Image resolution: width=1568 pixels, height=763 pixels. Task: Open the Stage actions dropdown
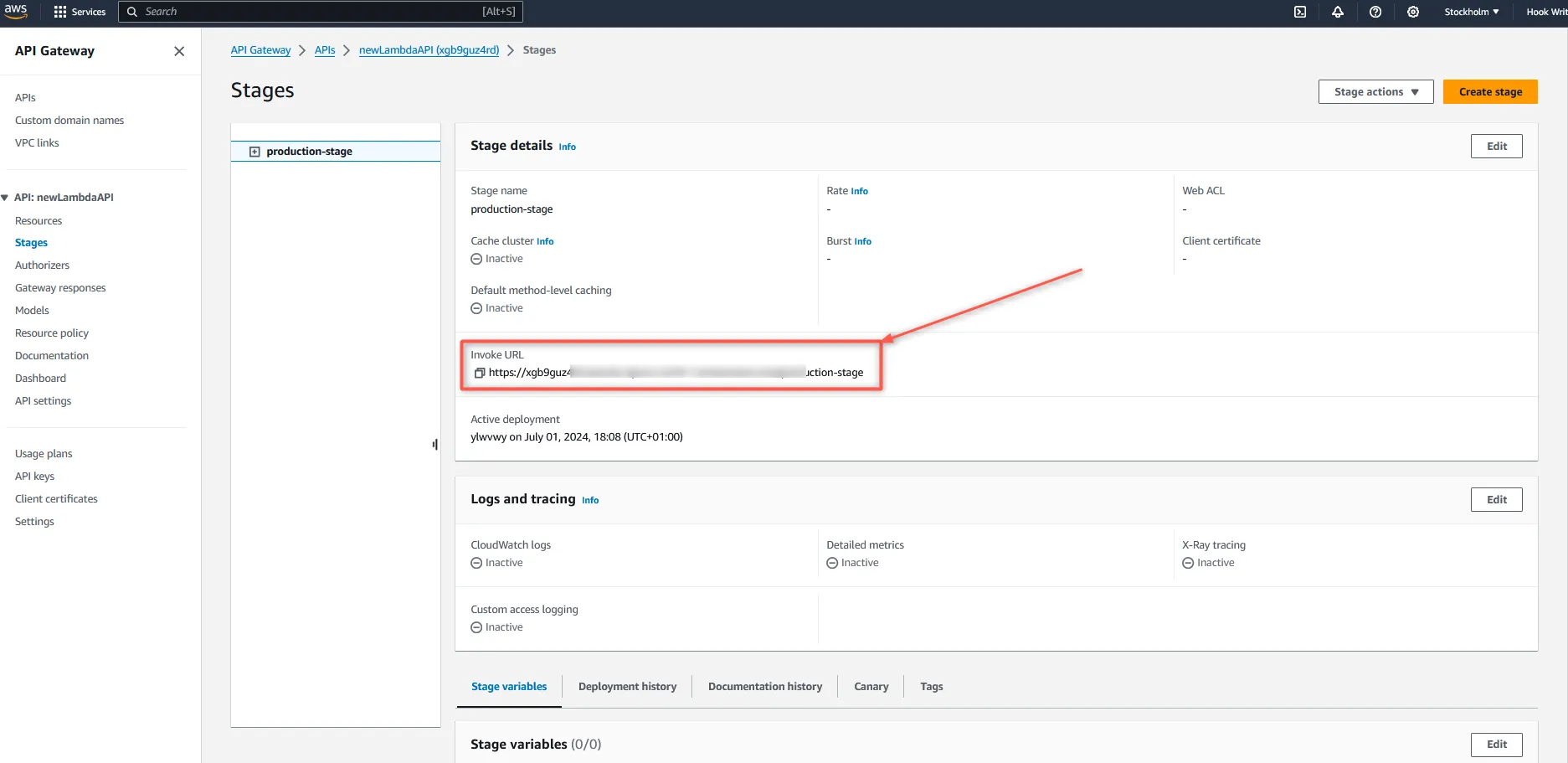tap(1376, 92)
